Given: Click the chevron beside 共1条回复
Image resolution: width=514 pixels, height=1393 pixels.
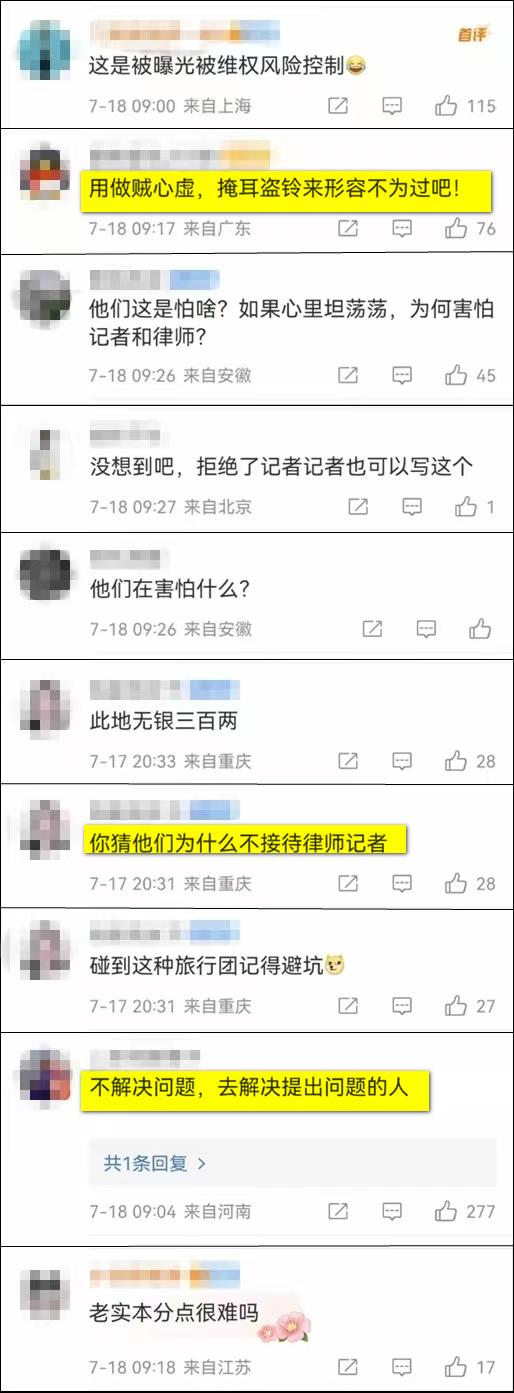Looking at the screenshot, I should [201, 1164].
